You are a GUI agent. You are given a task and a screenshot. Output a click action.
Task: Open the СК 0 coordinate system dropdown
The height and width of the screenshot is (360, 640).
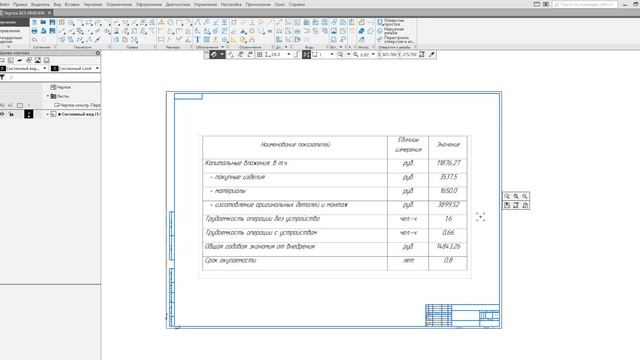pyautogui.click(x=289, y=54)
